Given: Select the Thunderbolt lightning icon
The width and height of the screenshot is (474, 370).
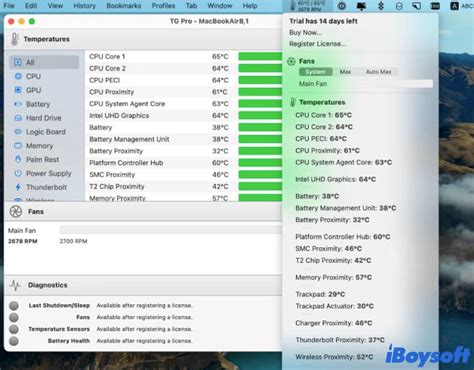Looking at the screenshot, I should tap(18, 187).
